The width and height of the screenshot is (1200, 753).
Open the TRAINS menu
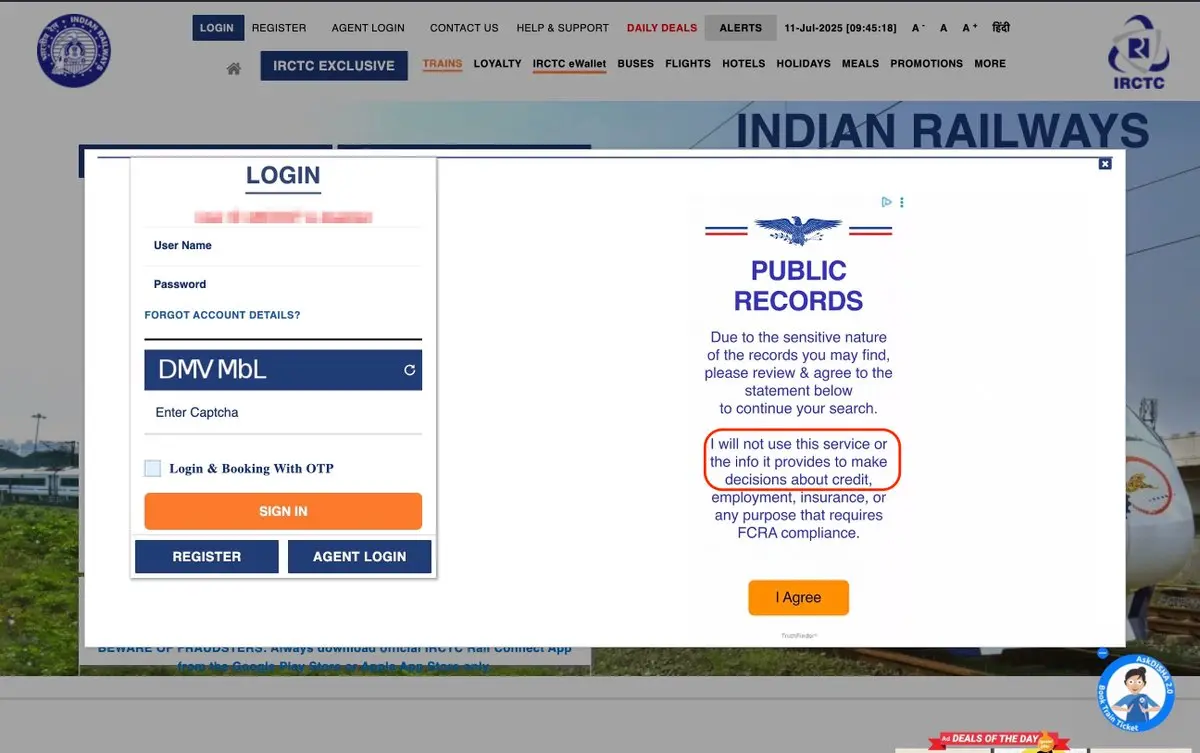(442, 64)
